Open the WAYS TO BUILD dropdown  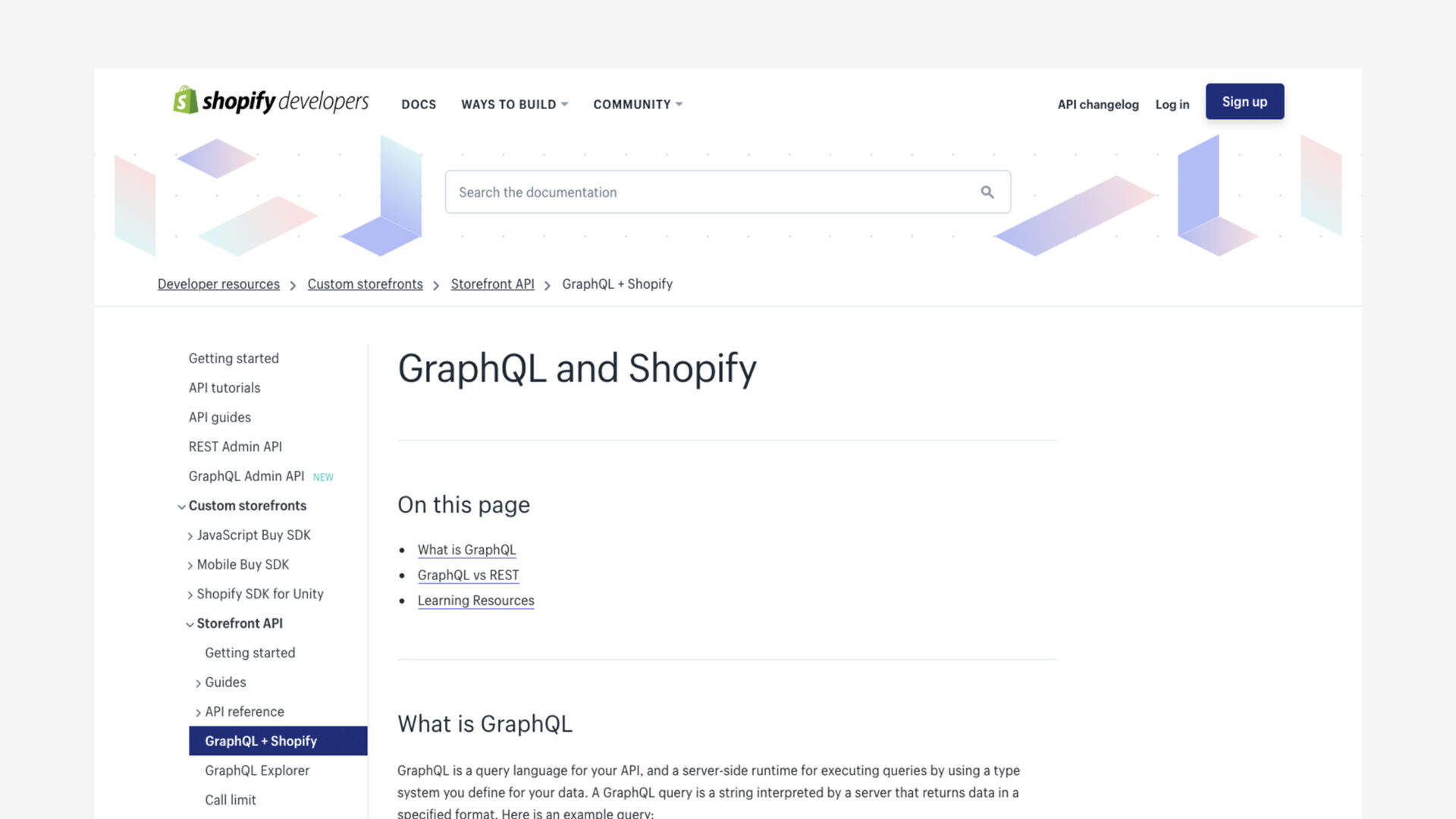pyautogui.click(x=513, y=104)
